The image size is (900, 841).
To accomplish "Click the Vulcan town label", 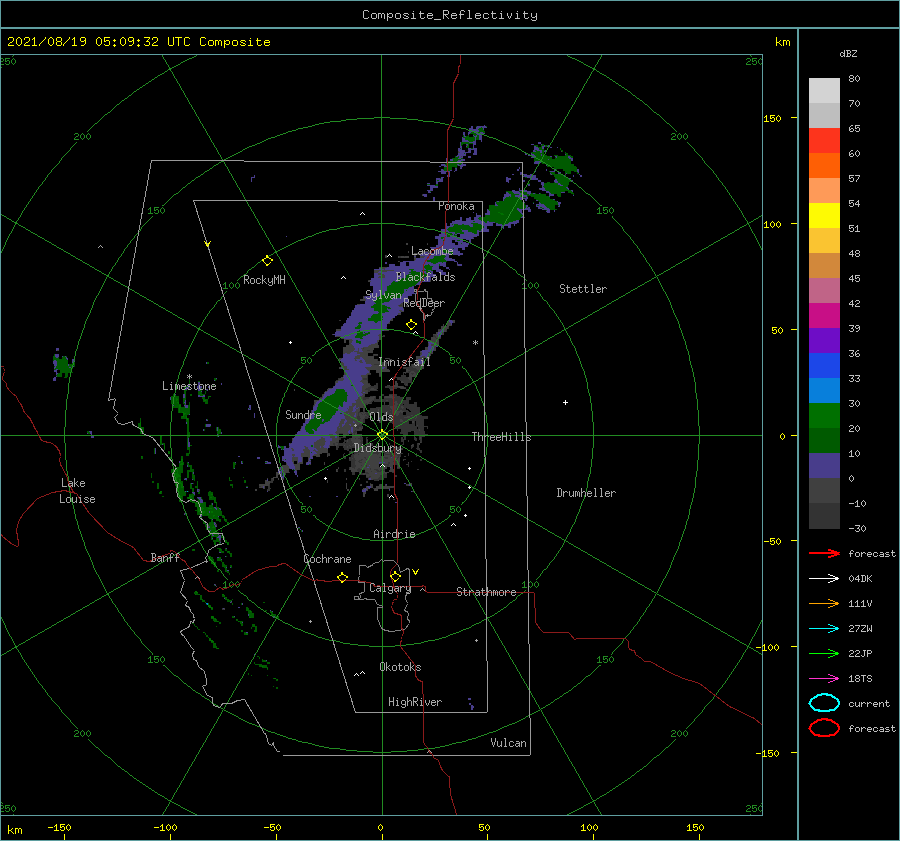I will tap(509, 743).
